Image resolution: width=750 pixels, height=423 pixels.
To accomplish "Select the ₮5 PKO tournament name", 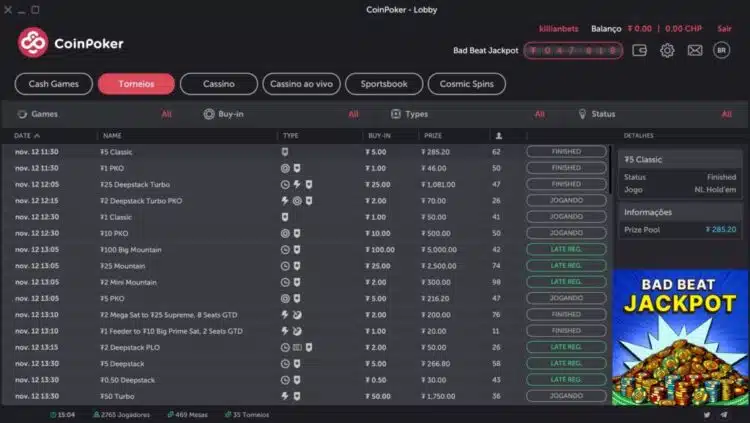I will pos(112,299).
